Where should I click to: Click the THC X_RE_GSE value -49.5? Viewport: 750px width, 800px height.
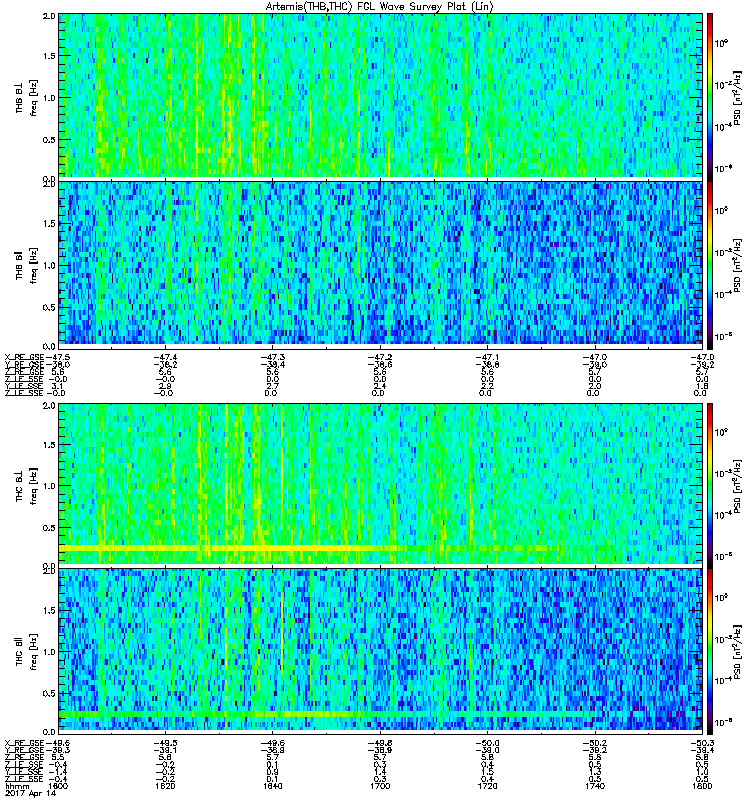point(165,743)
